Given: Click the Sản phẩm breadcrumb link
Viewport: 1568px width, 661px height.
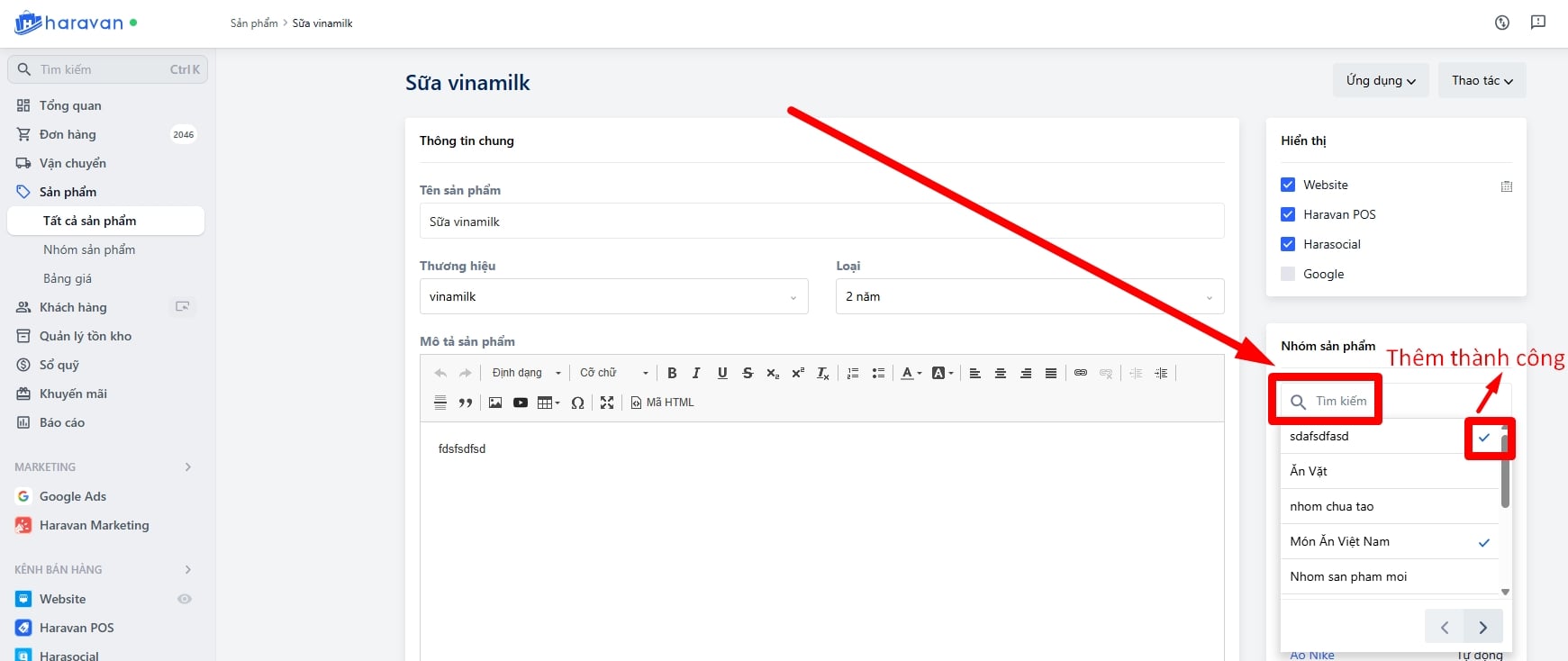Looking at the screenshot, I should point(254,23).
